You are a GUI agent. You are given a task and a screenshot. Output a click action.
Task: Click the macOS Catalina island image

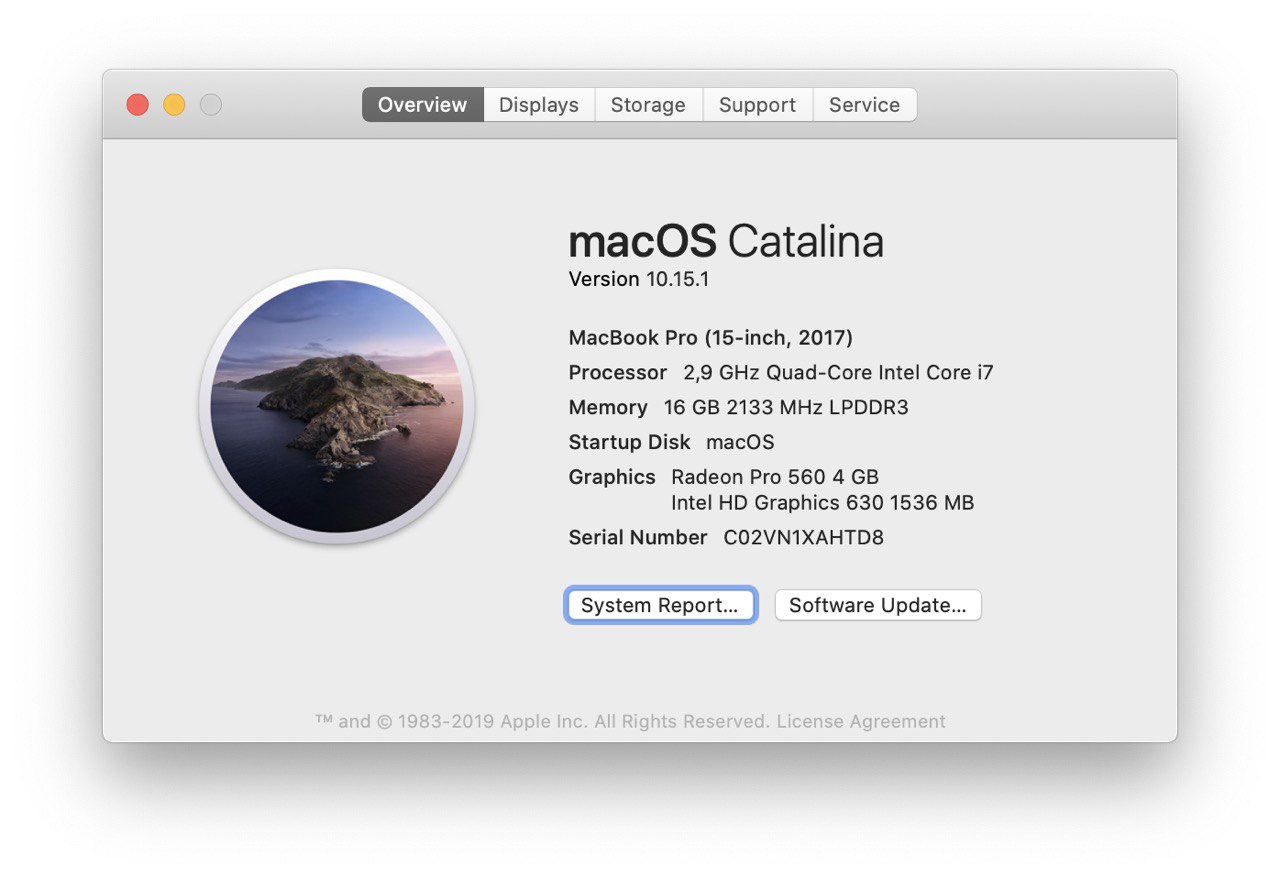pyautogui.click(x=338, y=406)
